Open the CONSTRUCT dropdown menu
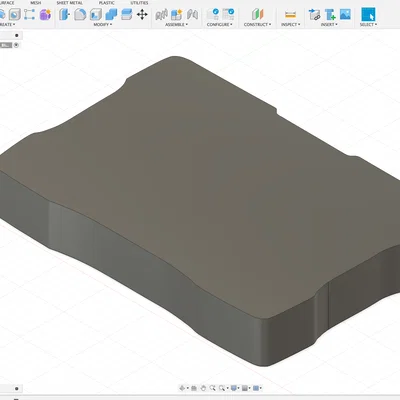 (x=257, y=25)
